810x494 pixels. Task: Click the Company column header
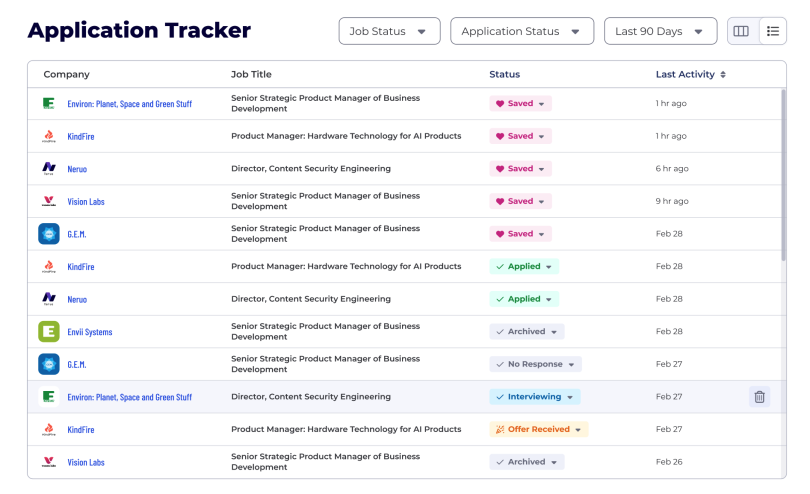tap(66, 74)
